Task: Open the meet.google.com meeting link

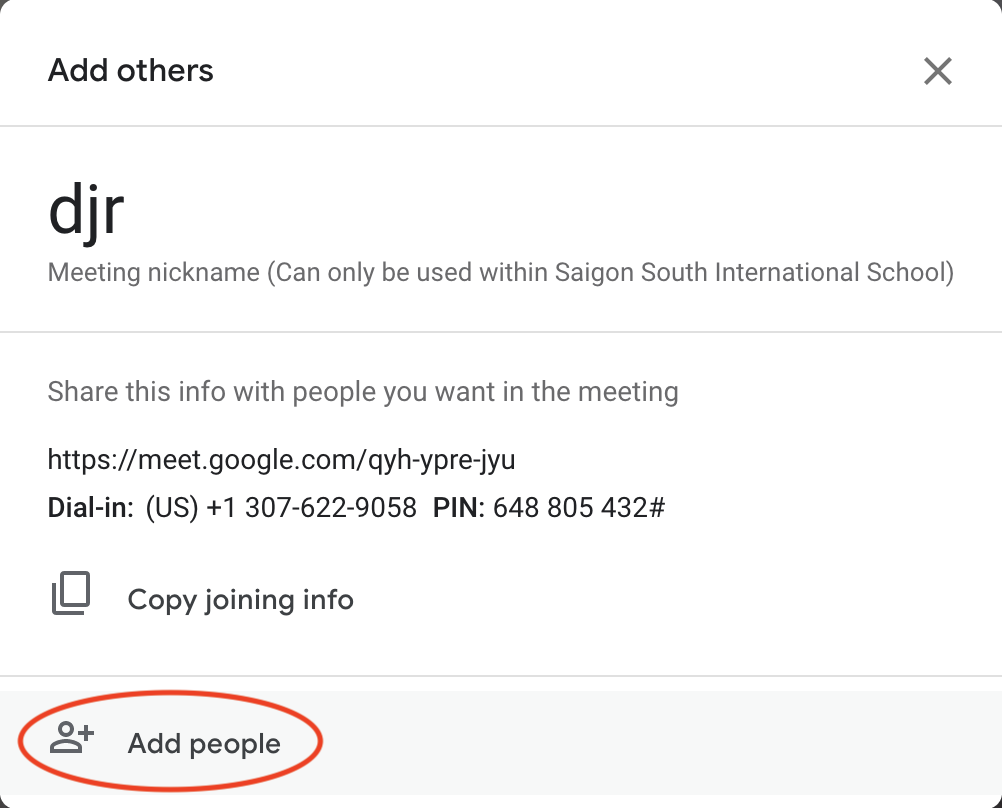Action: (x=281, y=460)
